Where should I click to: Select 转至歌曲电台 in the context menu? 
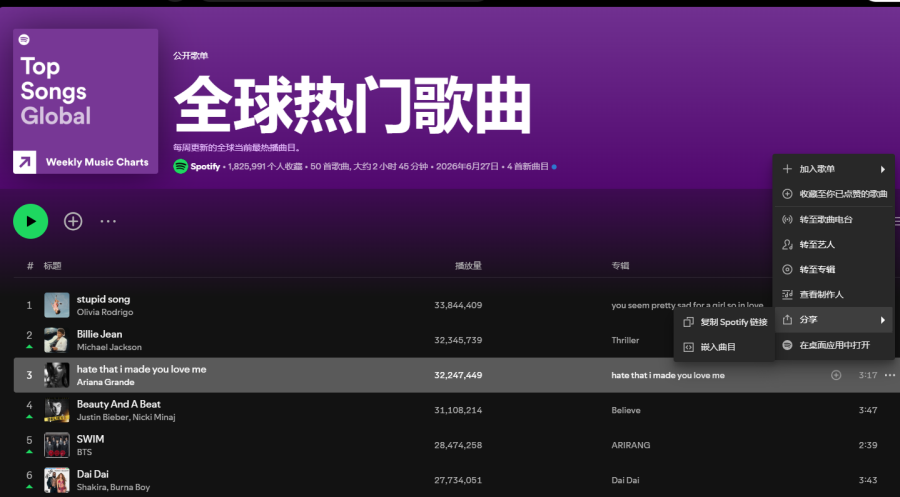click(833, 219)
